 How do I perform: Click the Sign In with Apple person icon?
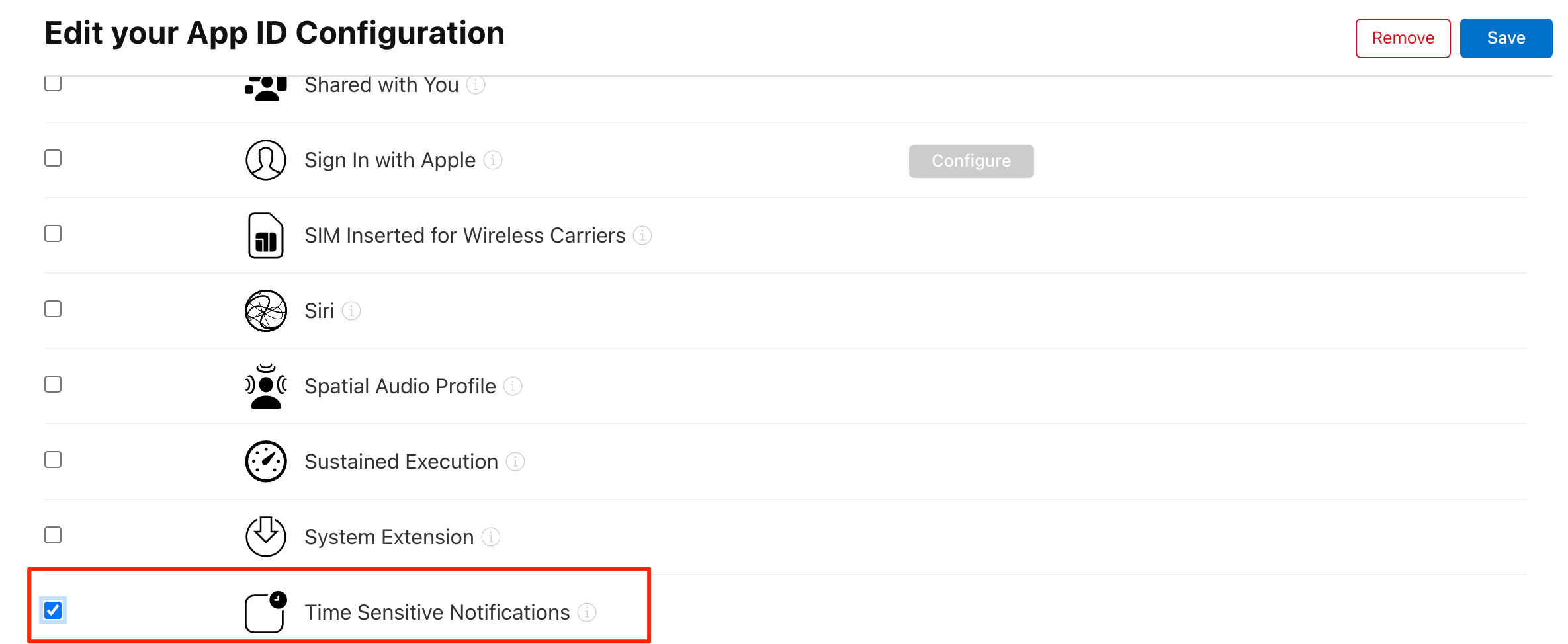pos(265,159)
